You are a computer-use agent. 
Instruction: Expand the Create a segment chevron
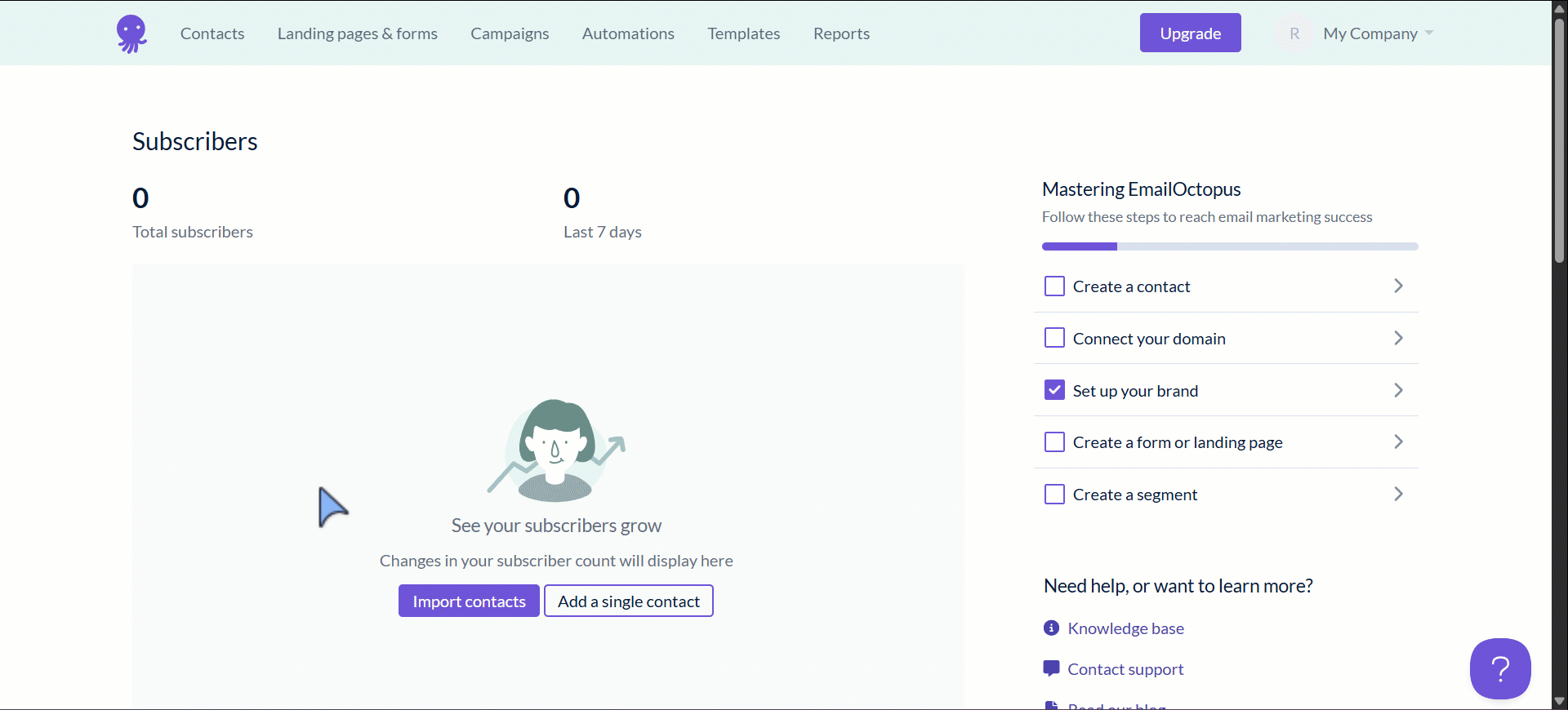(x=1398, y=494)
